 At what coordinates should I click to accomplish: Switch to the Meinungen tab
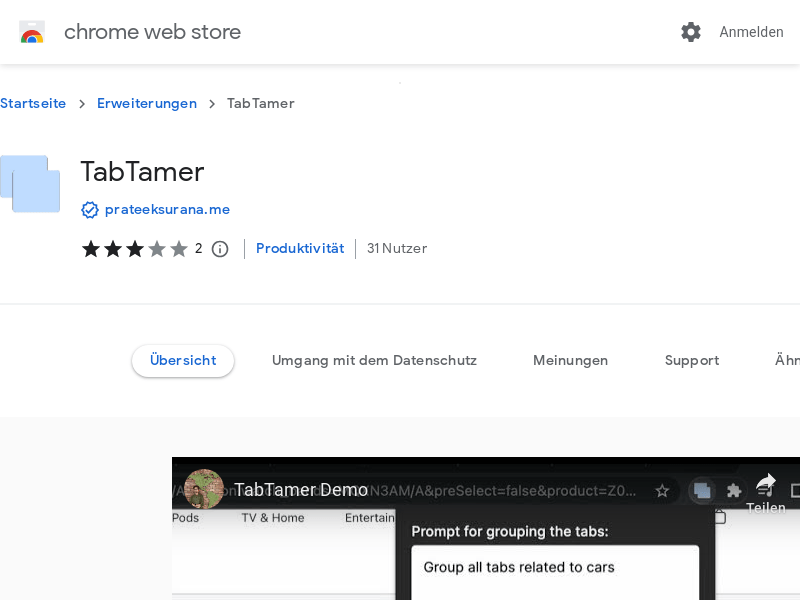(570, 361)
